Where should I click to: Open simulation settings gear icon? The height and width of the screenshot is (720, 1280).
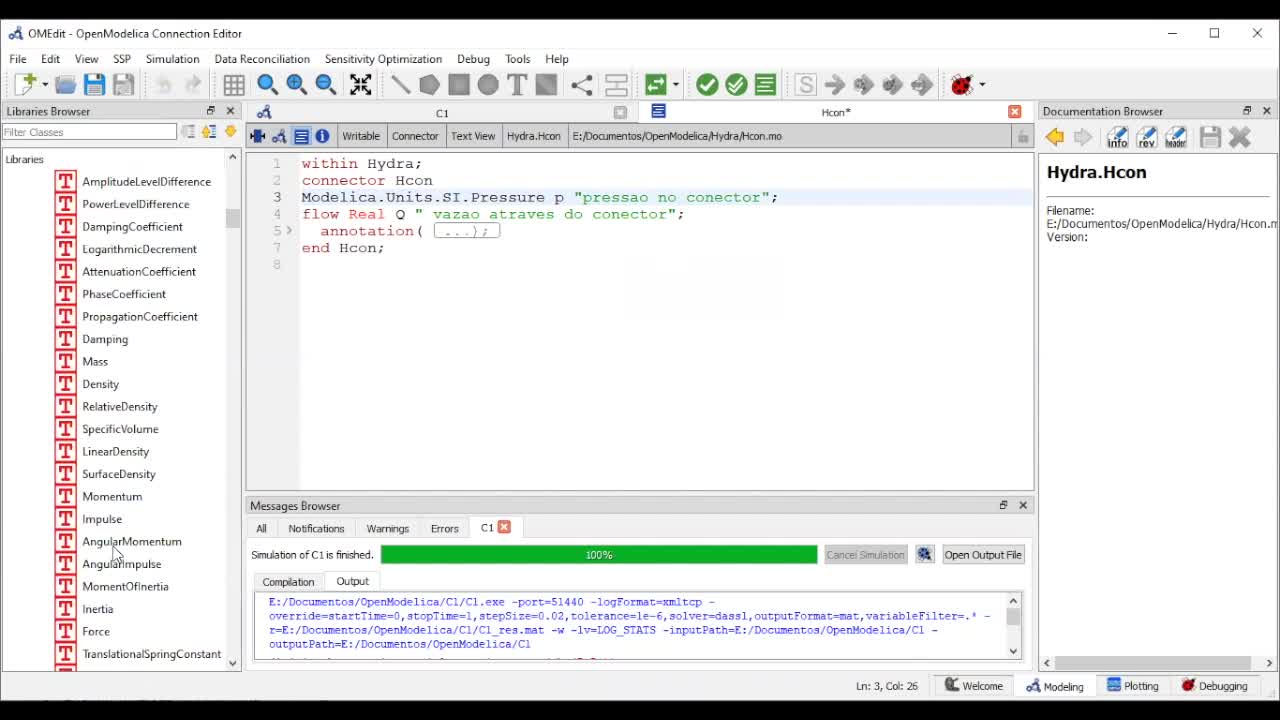point(924,555)
